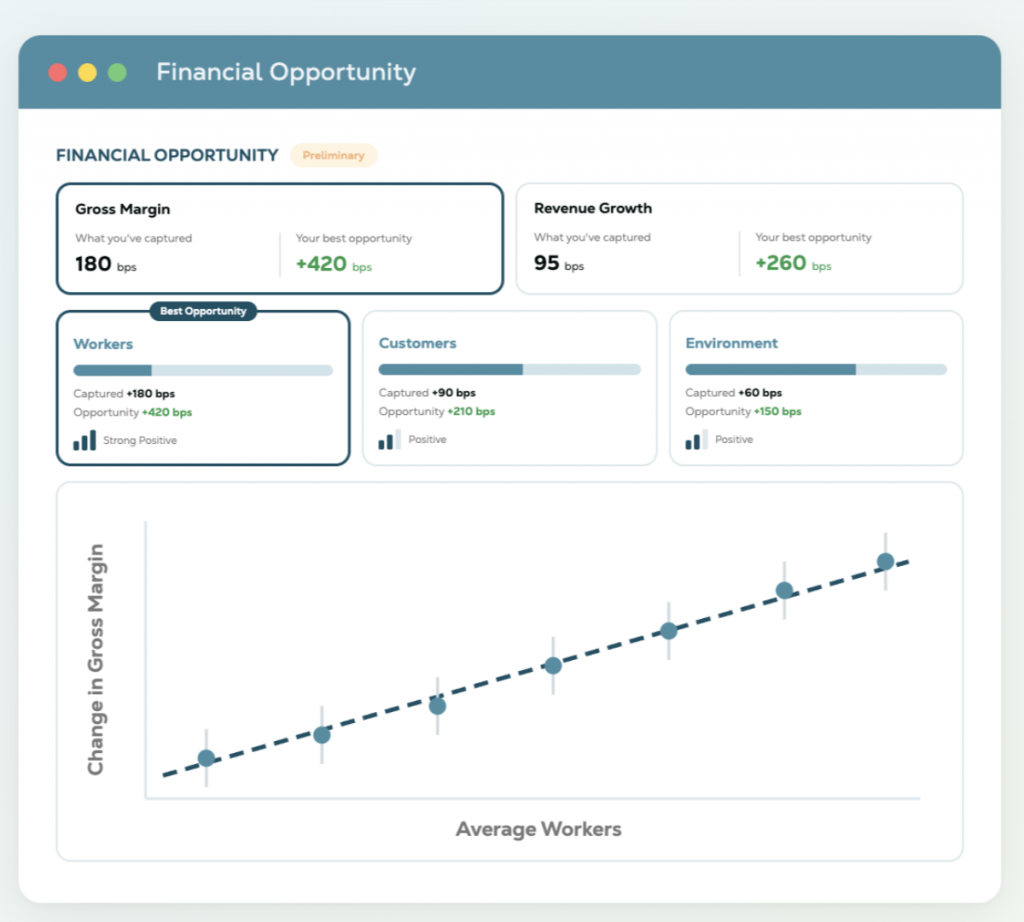Open the Environment opportunity card

coord(816,388)
